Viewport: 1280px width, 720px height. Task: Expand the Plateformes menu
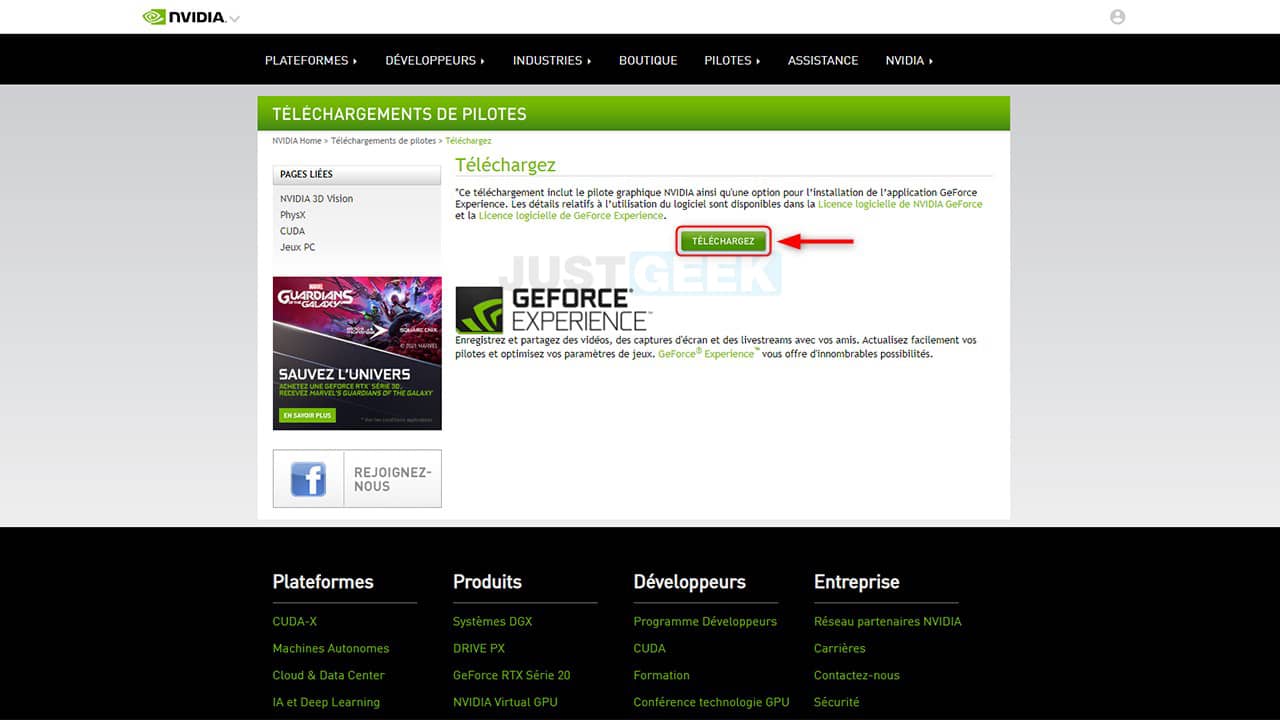click(x=311, y=60)
